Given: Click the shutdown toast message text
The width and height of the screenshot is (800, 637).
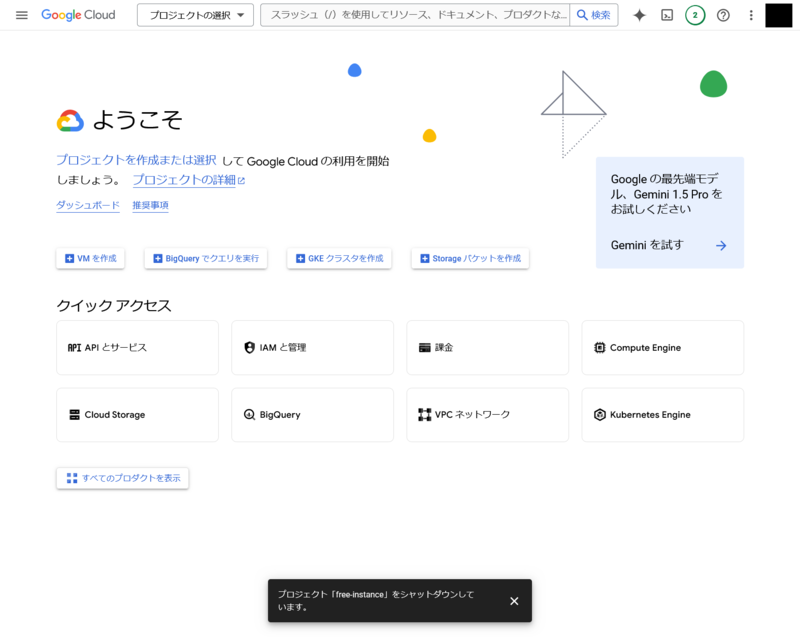Looking at the screenshot, I should click(x=376, y=601).
